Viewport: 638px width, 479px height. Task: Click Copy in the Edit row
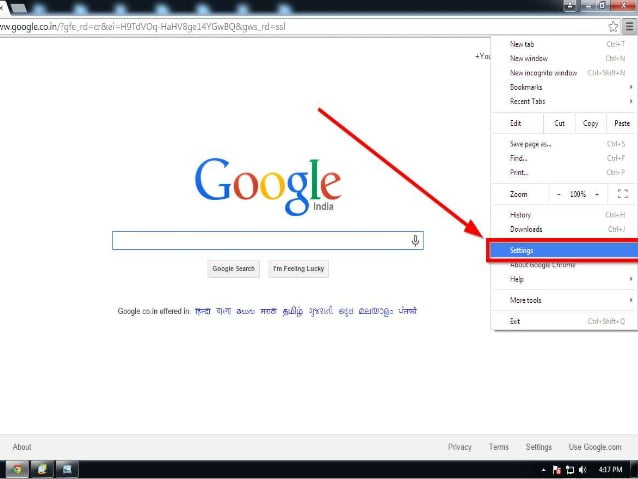point(590,123)
